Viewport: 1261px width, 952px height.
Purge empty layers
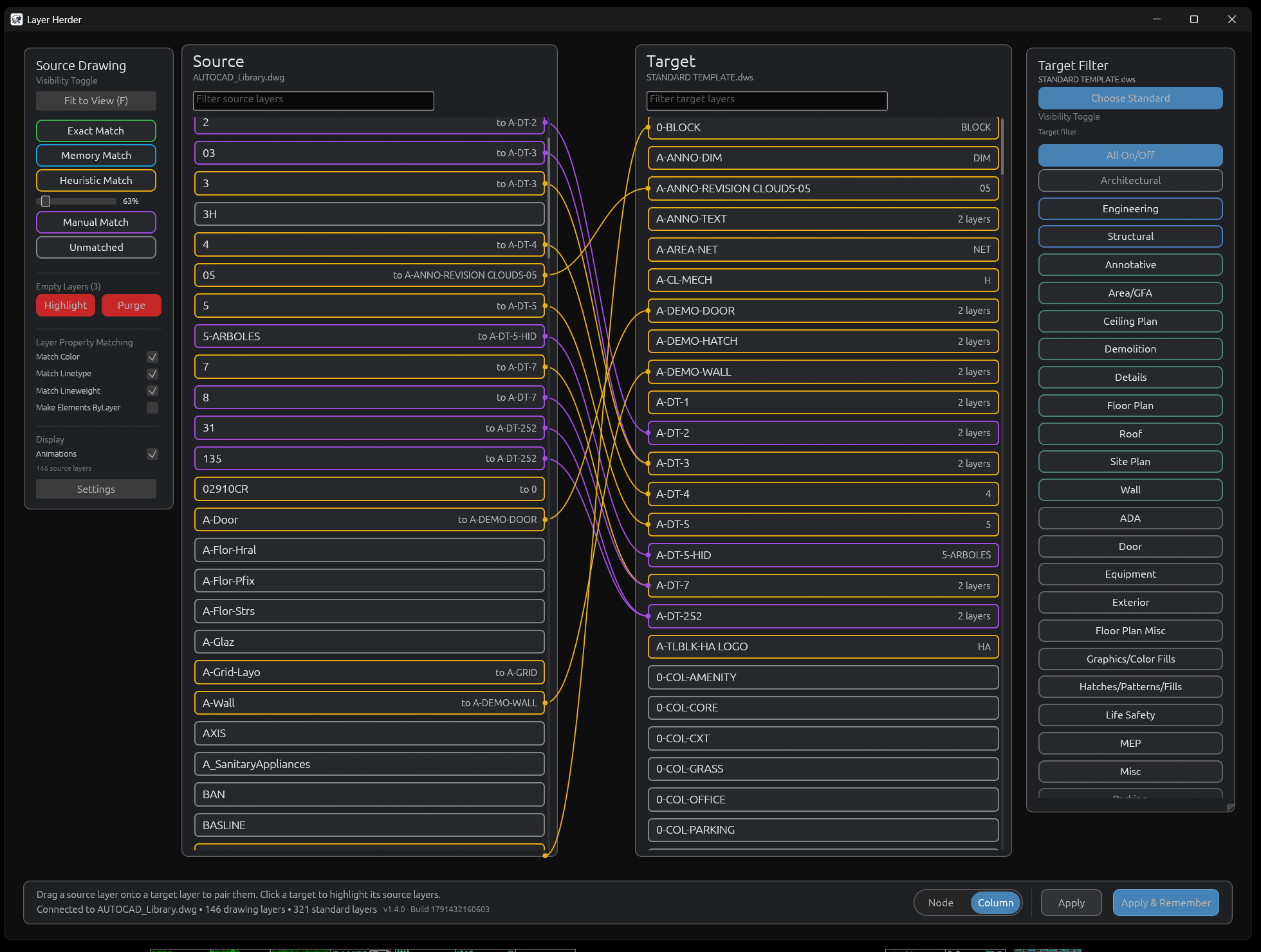pos(131,305)
